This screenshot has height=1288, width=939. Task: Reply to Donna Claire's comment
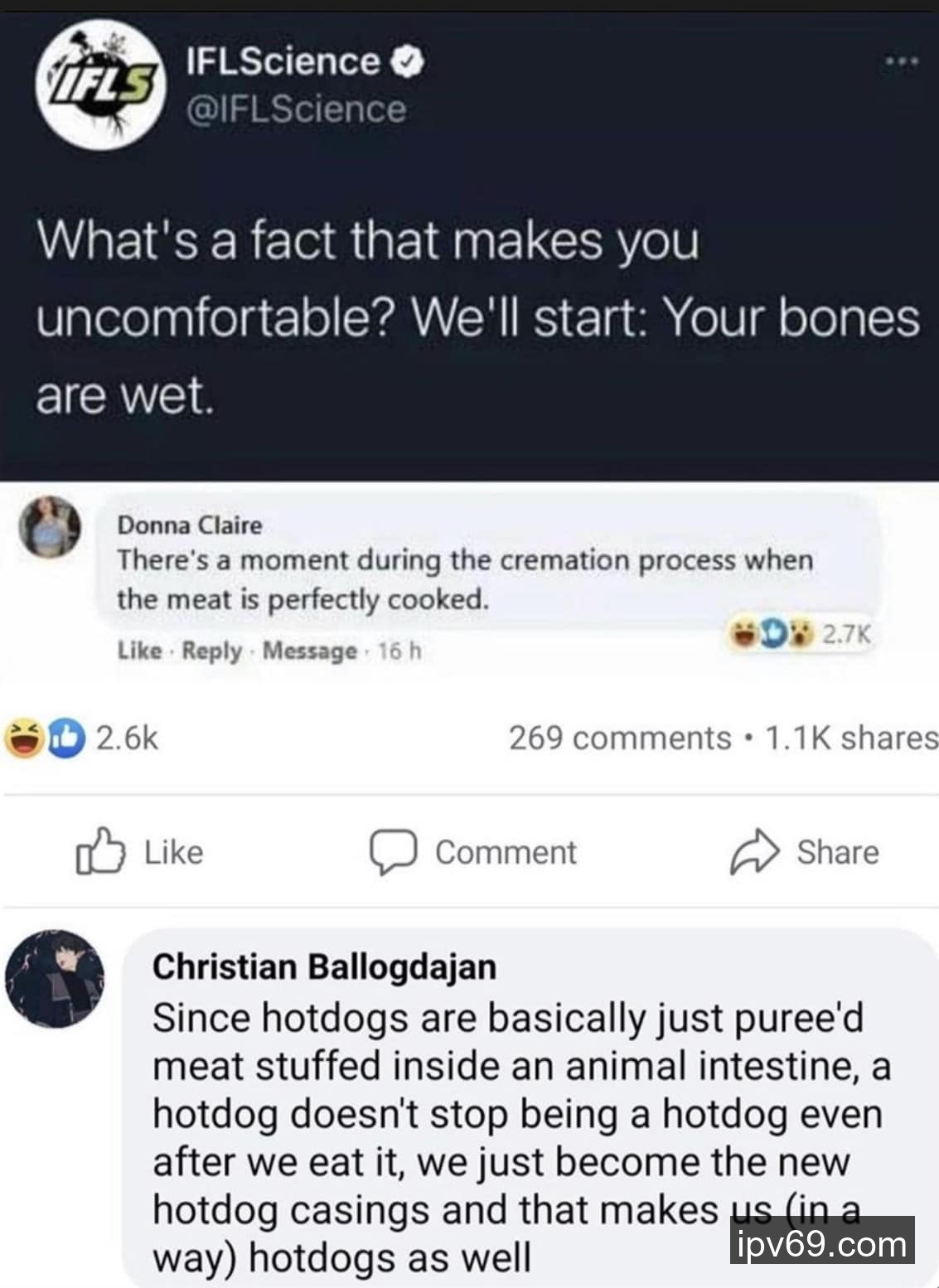211,651
